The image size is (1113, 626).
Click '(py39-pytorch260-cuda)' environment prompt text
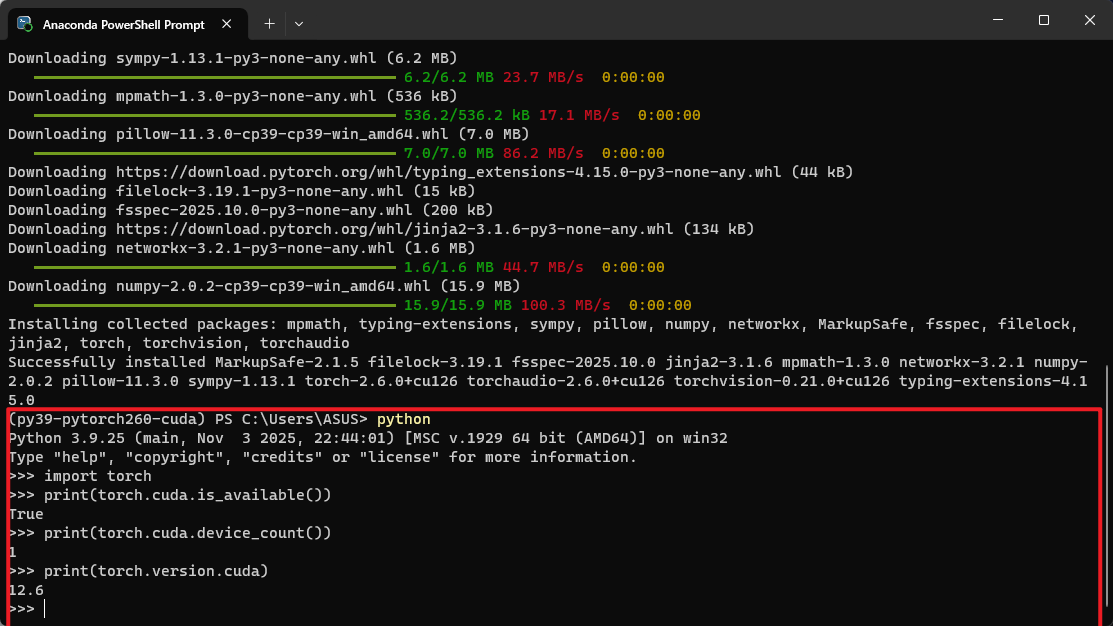pos(106,419)
